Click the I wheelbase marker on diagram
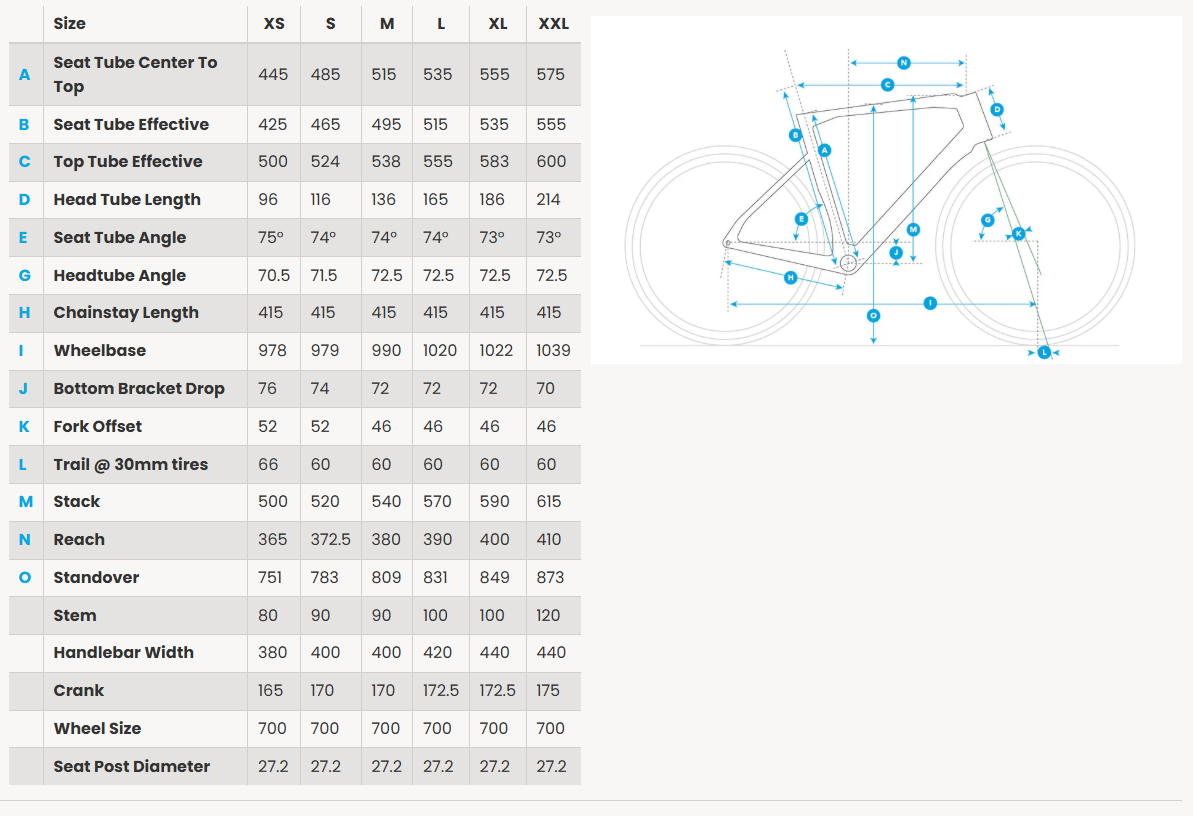This screenshot has height=816, width=1193. click(x=930, y=302)
